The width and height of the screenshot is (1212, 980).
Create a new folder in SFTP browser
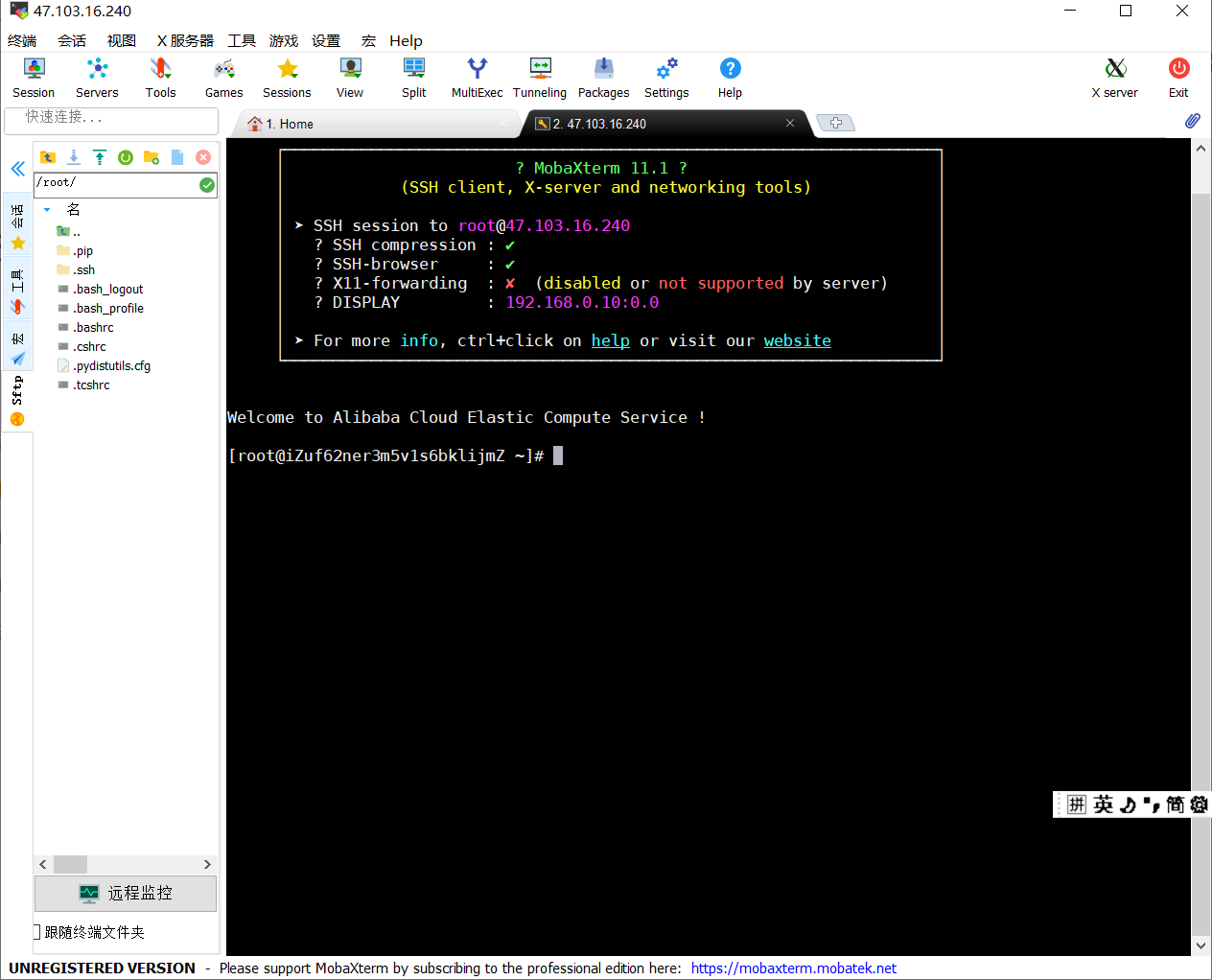pos(151,157)
